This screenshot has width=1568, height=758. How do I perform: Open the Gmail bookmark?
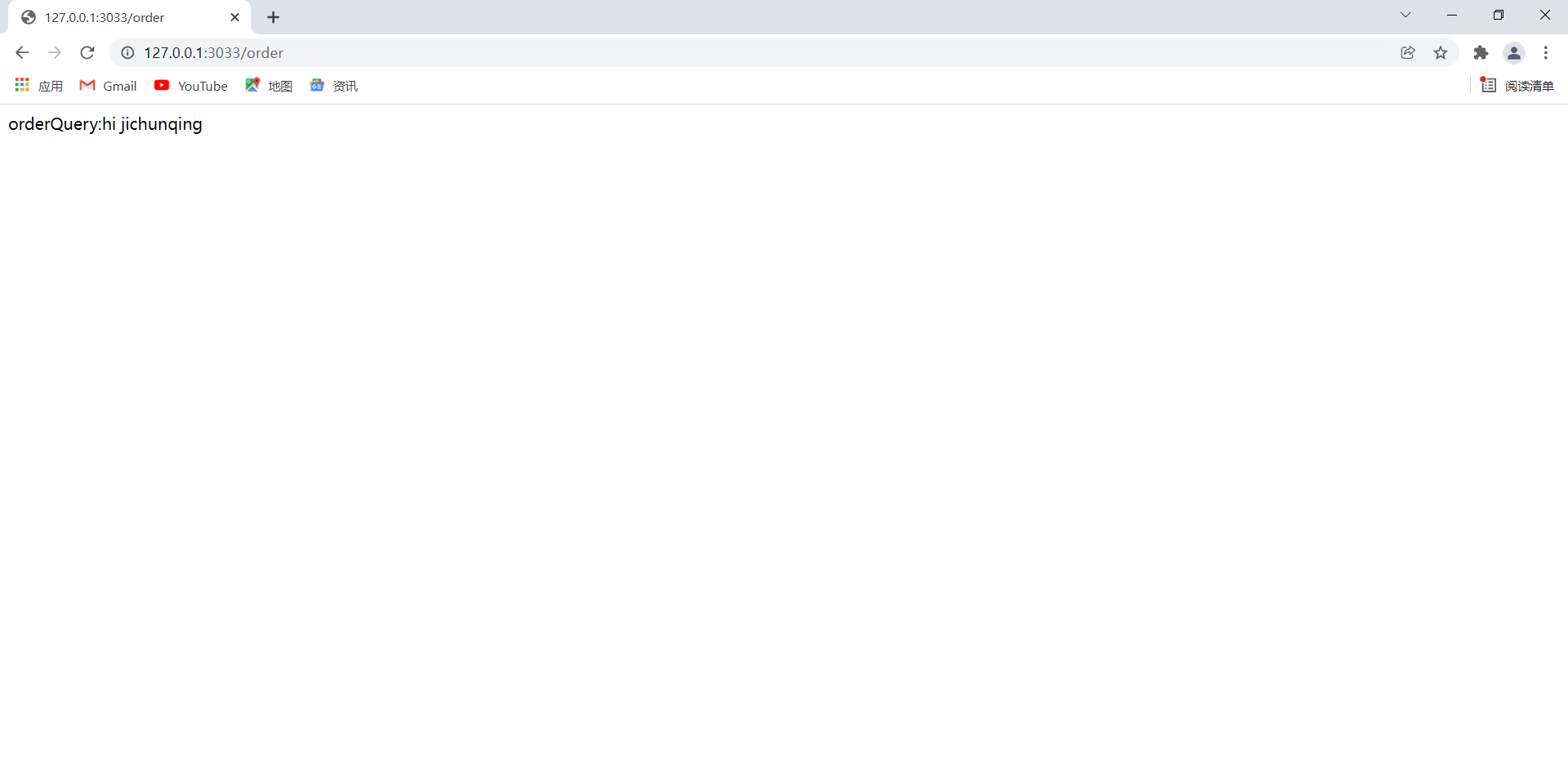tap(108, 86)
